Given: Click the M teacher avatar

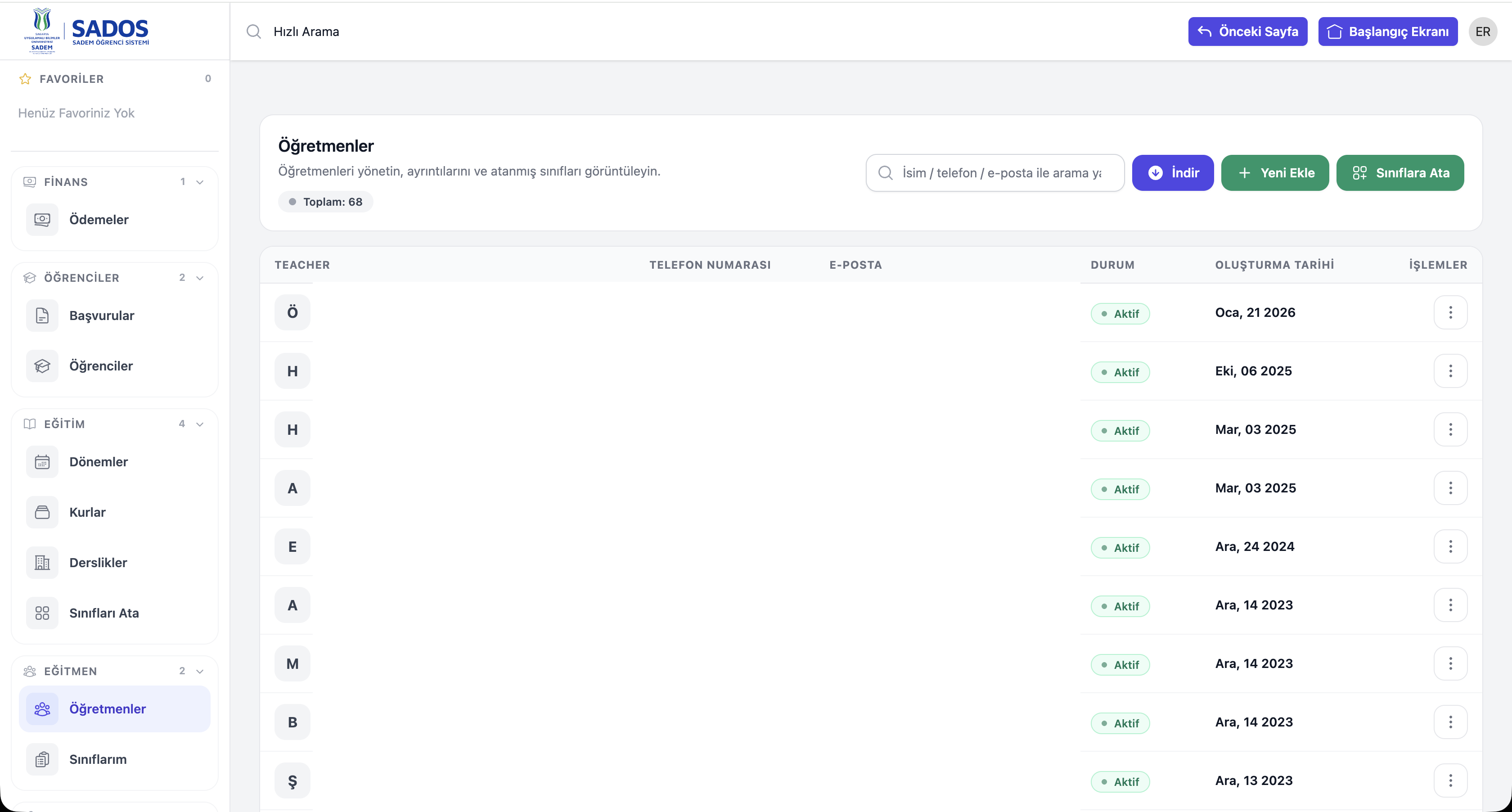Looking at the screenshot, I should (x=292, y=663).
